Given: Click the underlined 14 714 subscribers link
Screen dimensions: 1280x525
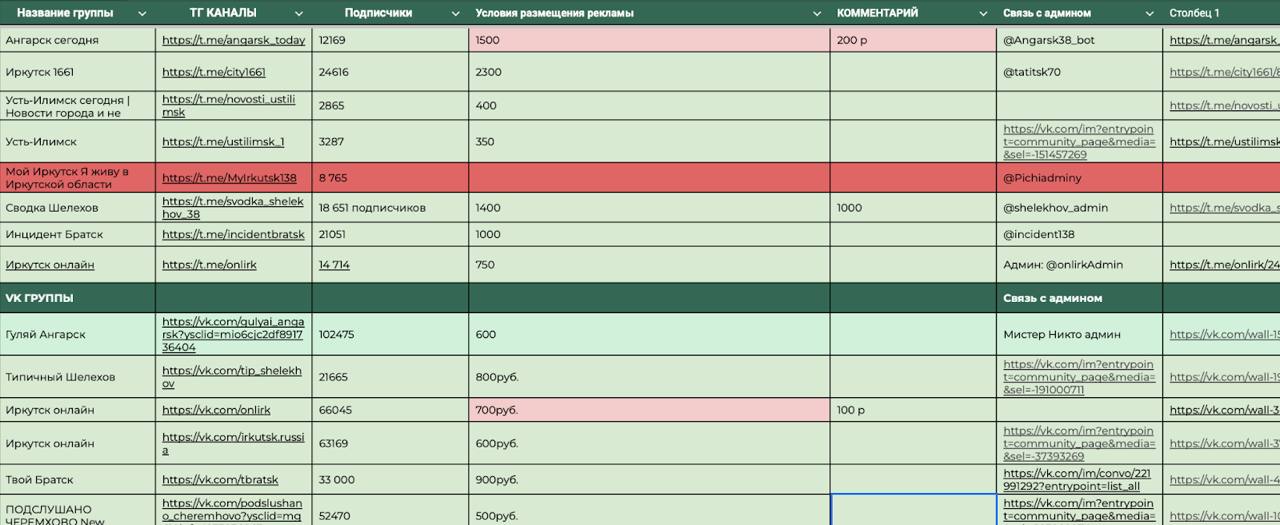Looking at the screenshot, I should coord(334,265).
